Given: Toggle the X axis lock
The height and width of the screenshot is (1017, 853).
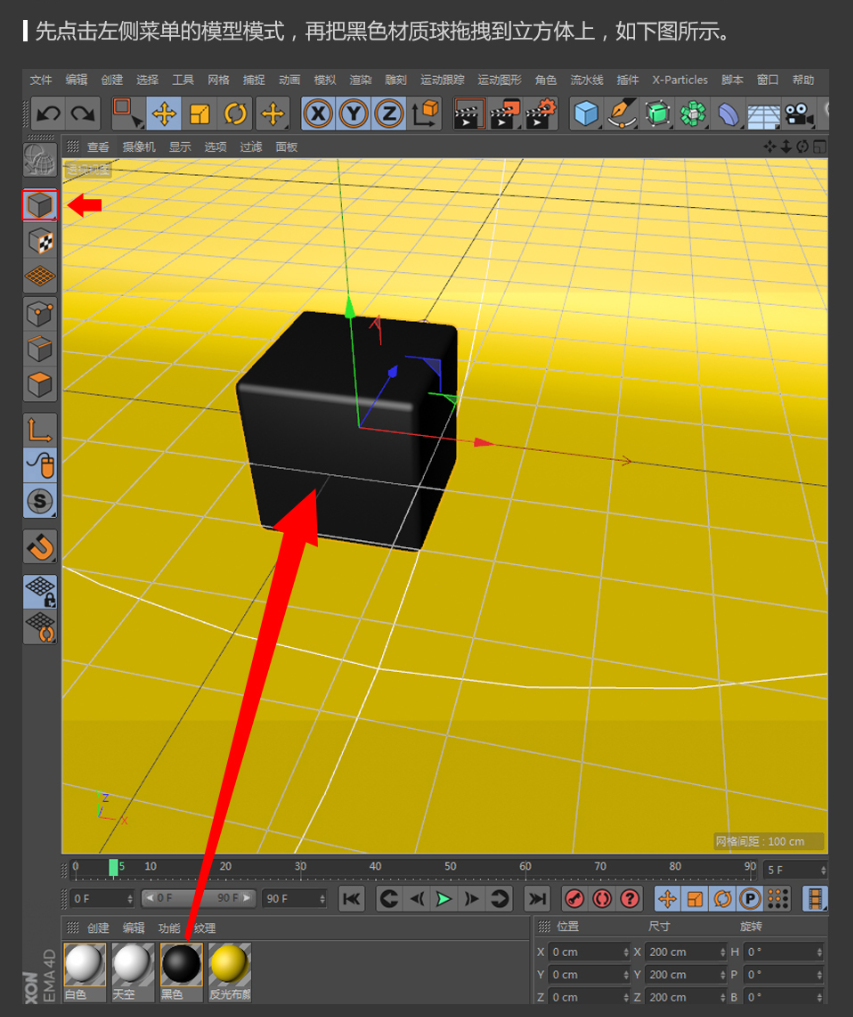Looking at the screenshot, I should pyautogui.click(x=318, y=114).
